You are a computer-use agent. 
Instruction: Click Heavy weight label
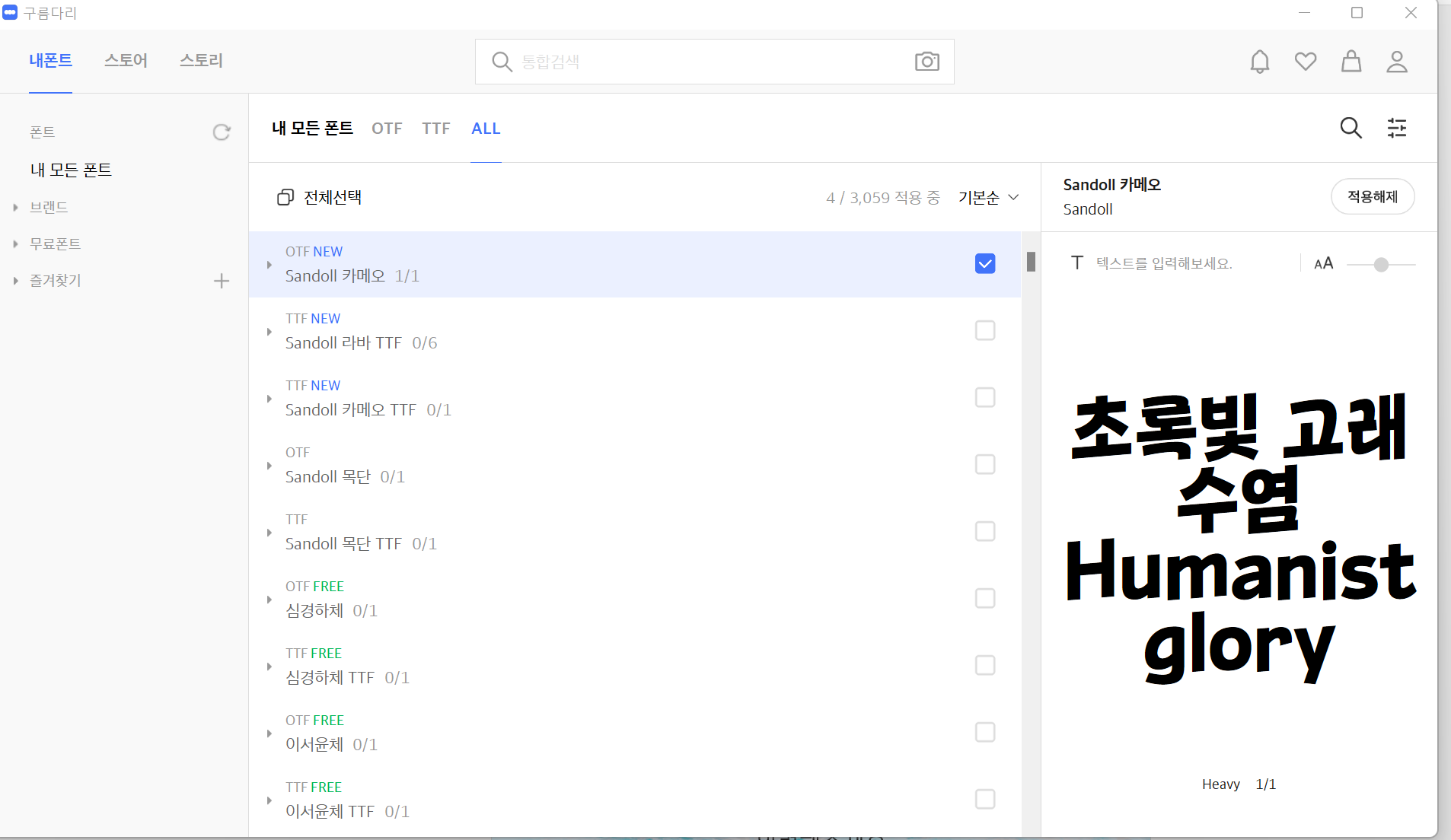[1221, 784]
